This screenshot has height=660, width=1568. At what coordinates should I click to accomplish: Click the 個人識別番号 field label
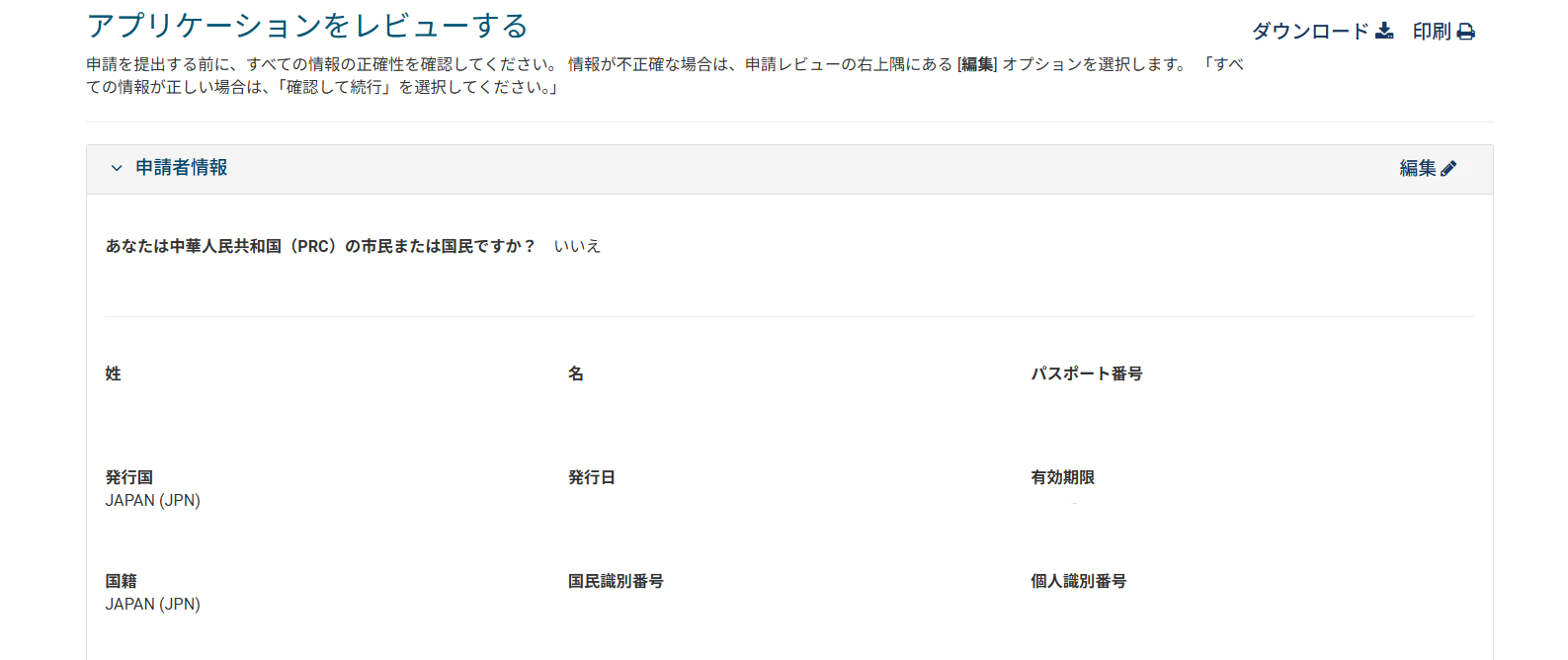(x=1079, y=581)
